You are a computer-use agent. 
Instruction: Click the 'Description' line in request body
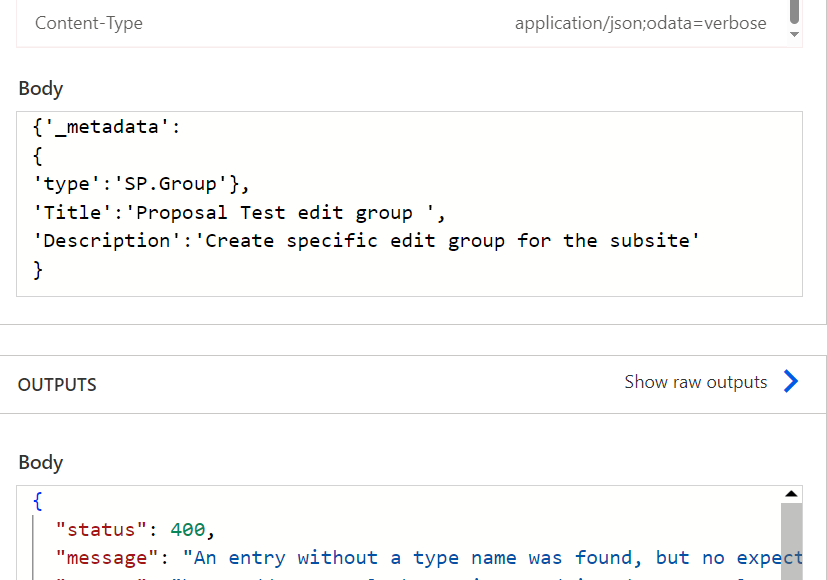pyautogui.click(x=366, y=241)
